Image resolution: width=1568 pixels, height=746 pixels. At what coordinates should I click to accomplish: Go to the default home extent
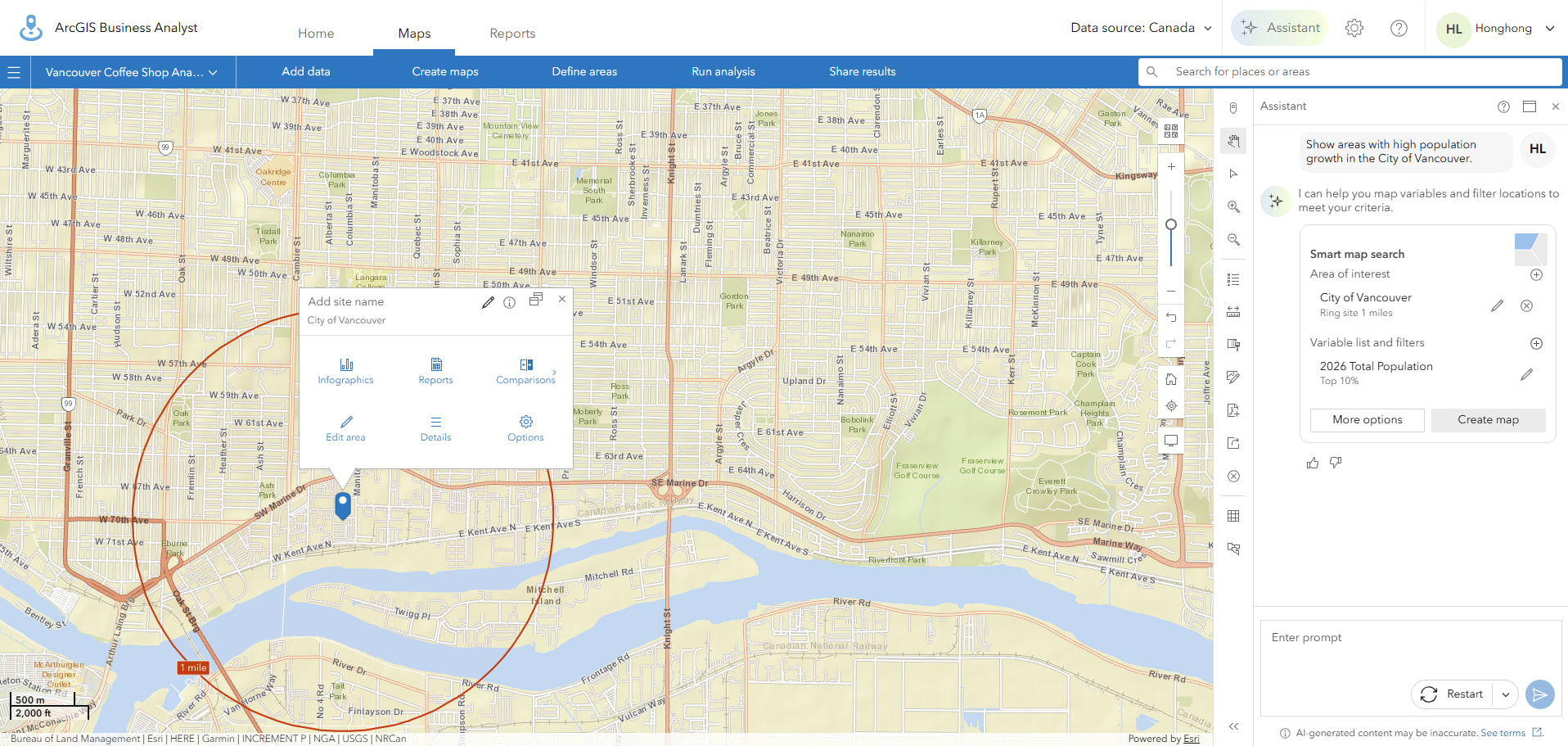(1171, 379)
